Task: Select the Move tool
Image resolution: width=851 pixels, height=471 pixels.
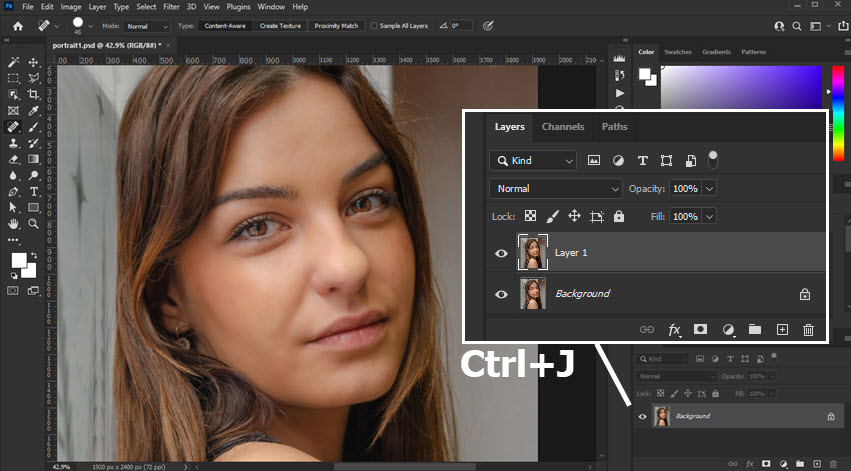Action: point(34,62)
